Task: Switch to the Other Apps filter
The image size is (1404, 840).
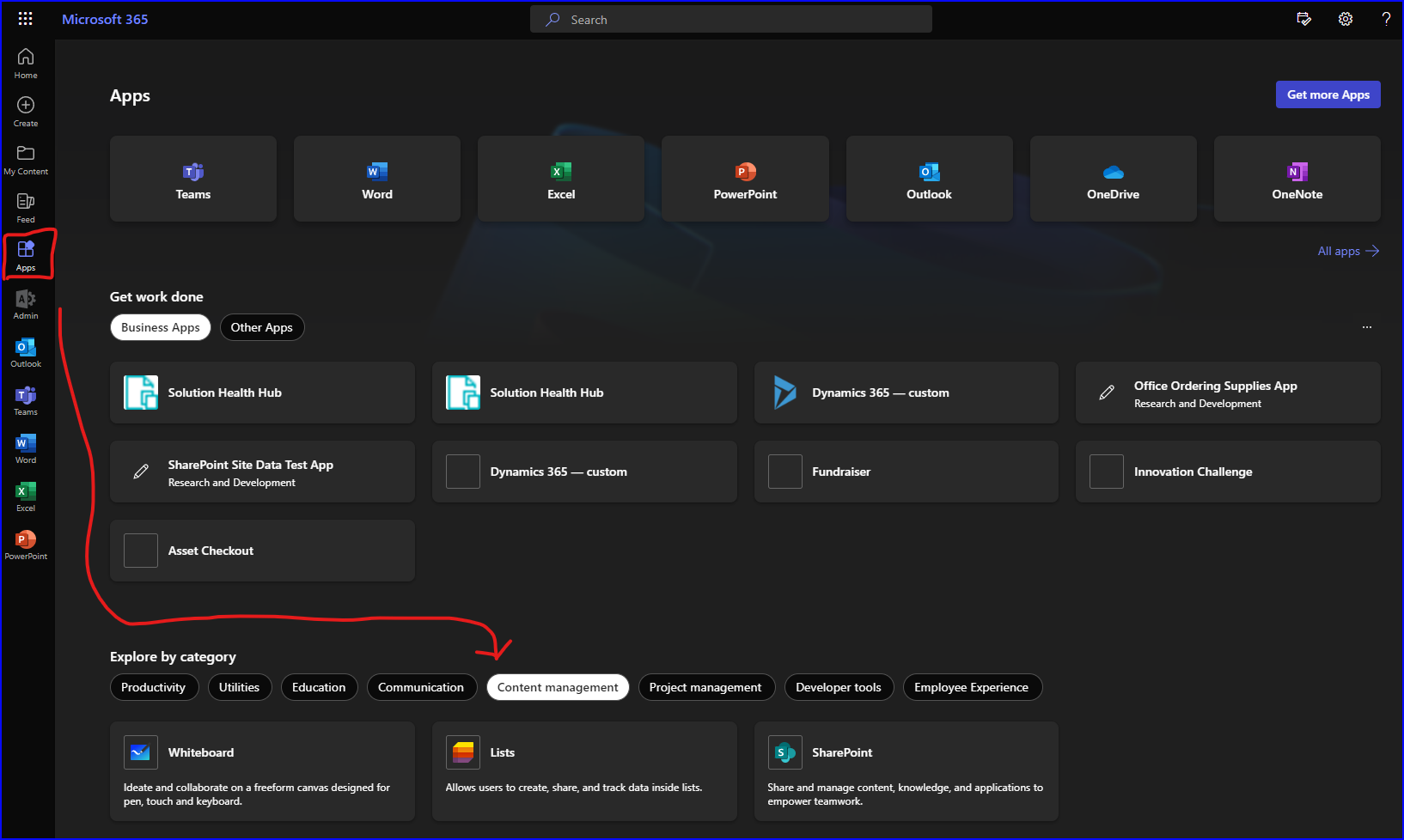Action: tap(262, 327)
